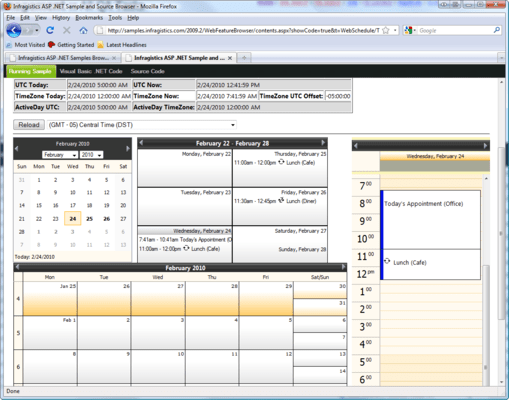Switch to Visual Basic .NET Code tab

tap(91, 71)
